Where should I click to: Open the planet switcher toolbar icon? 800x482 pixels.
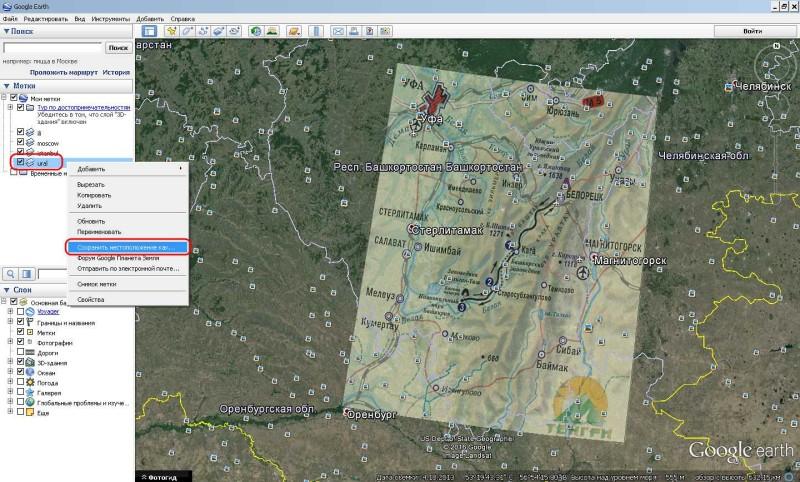tap(294, 31)
